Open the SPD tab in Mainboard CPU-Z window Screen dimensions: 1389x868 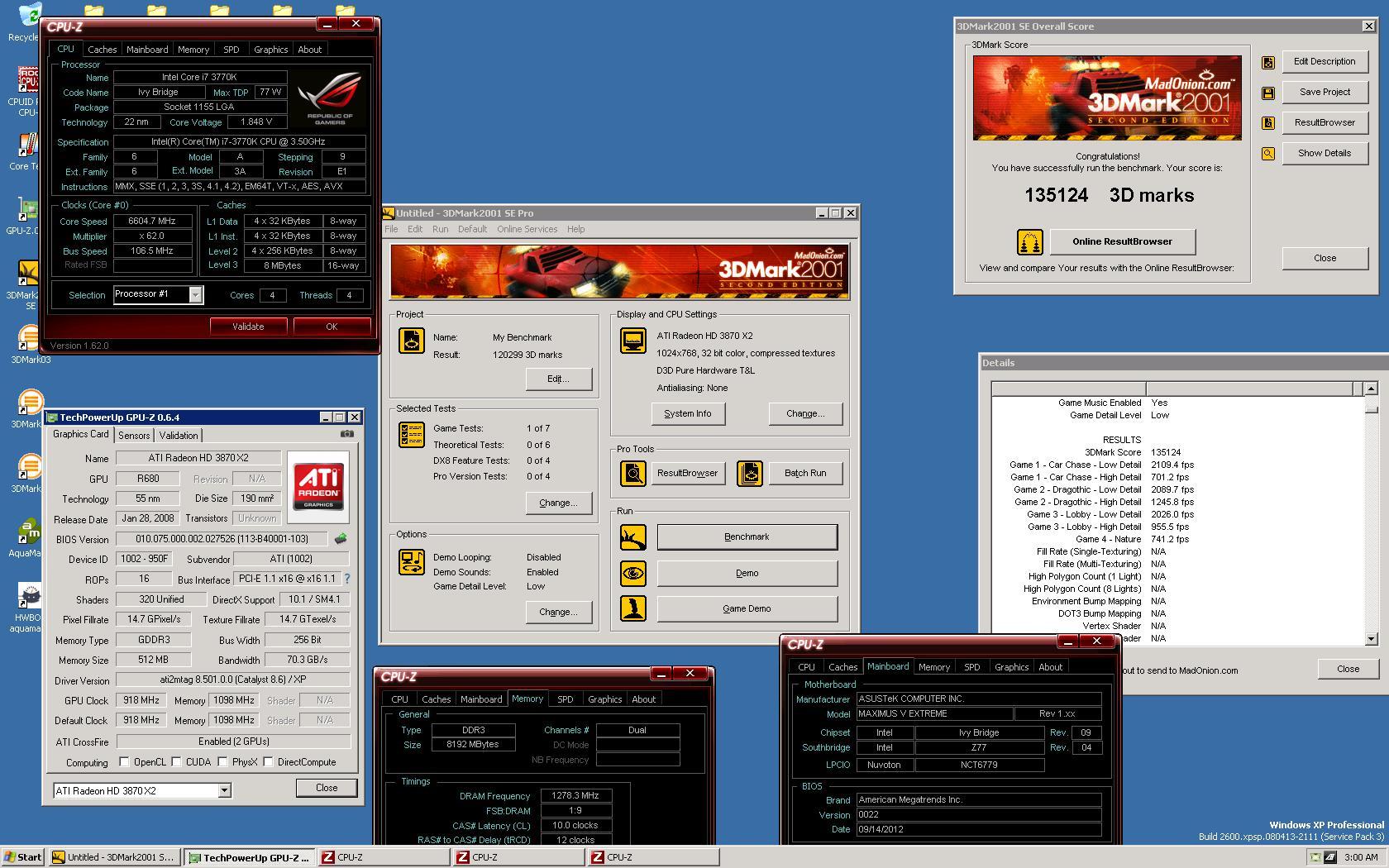(x=972, y=667)
